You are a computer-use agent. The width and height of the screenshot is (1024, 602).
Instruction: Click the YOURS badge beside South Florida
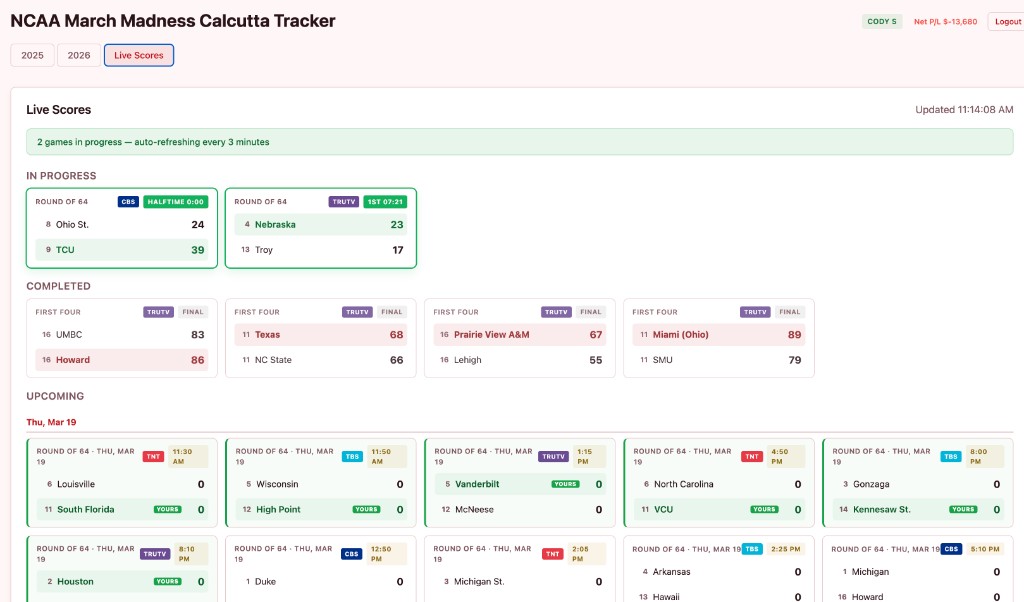click(167, 510)
